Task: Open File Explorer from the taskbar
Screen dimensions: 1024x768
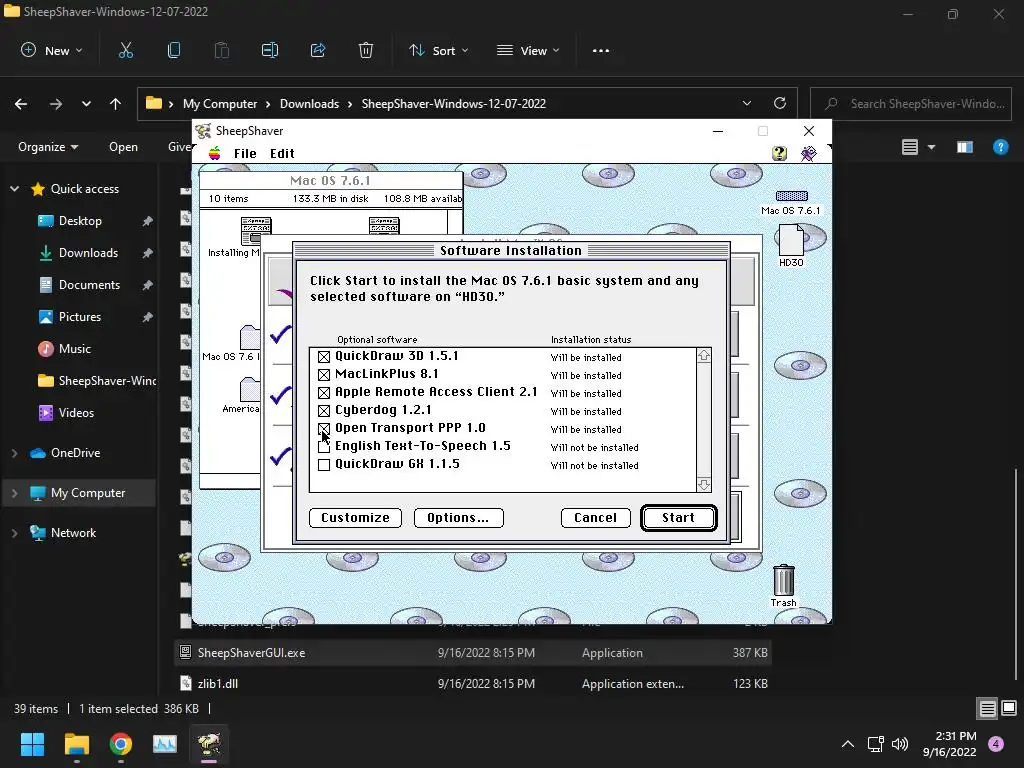Action: point(76,744)
